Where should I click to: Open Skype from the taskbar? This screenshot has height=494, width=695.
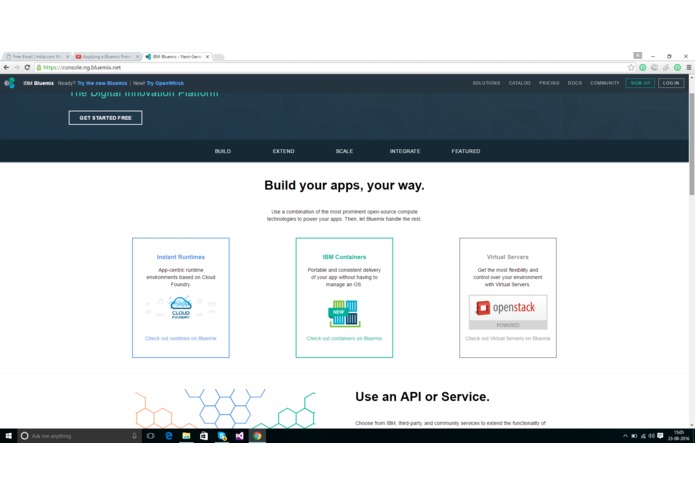click(x=222, y=436)
